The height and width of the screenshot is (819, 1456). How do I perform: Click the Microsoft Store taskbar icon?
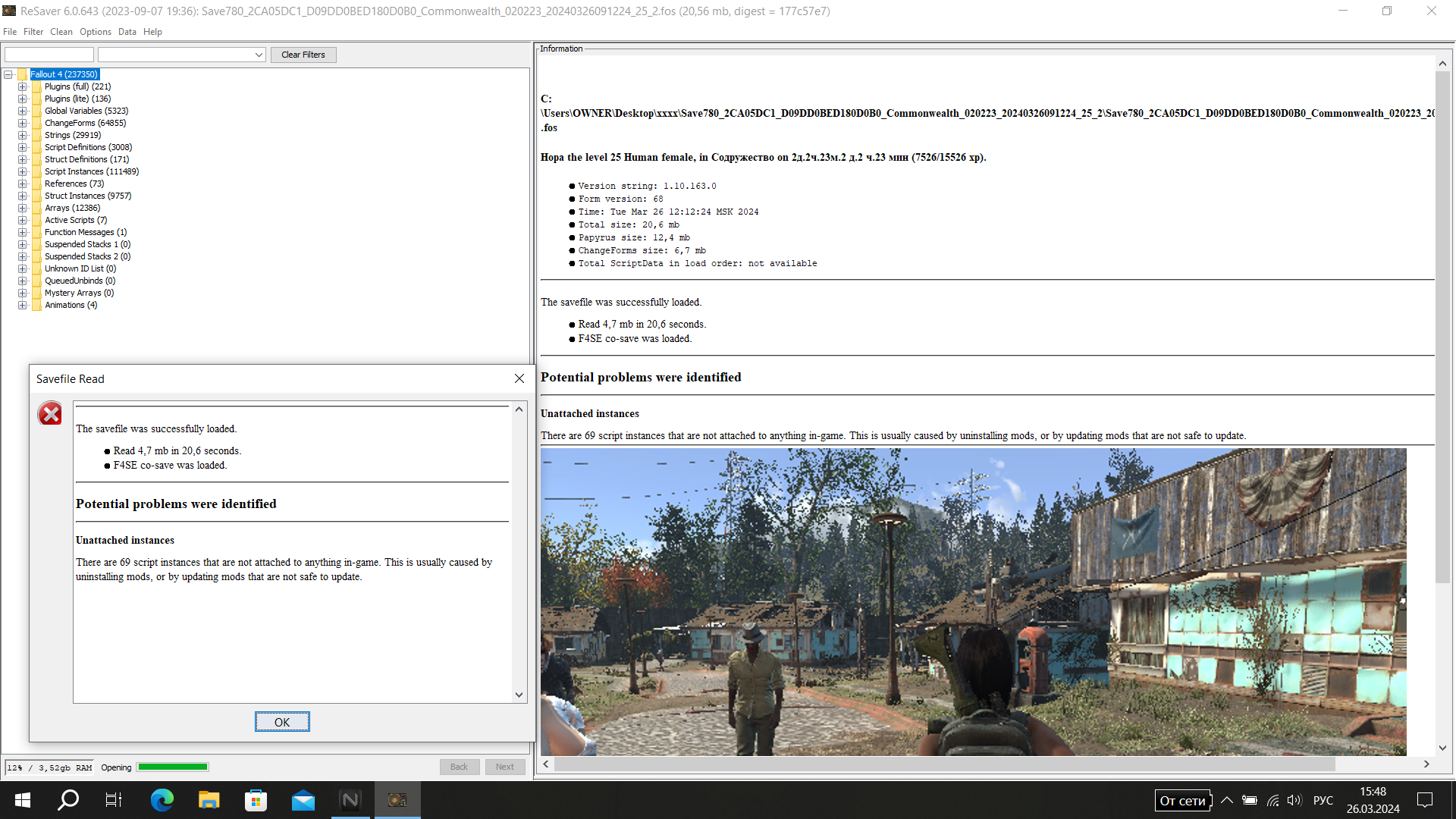[256, 800]
